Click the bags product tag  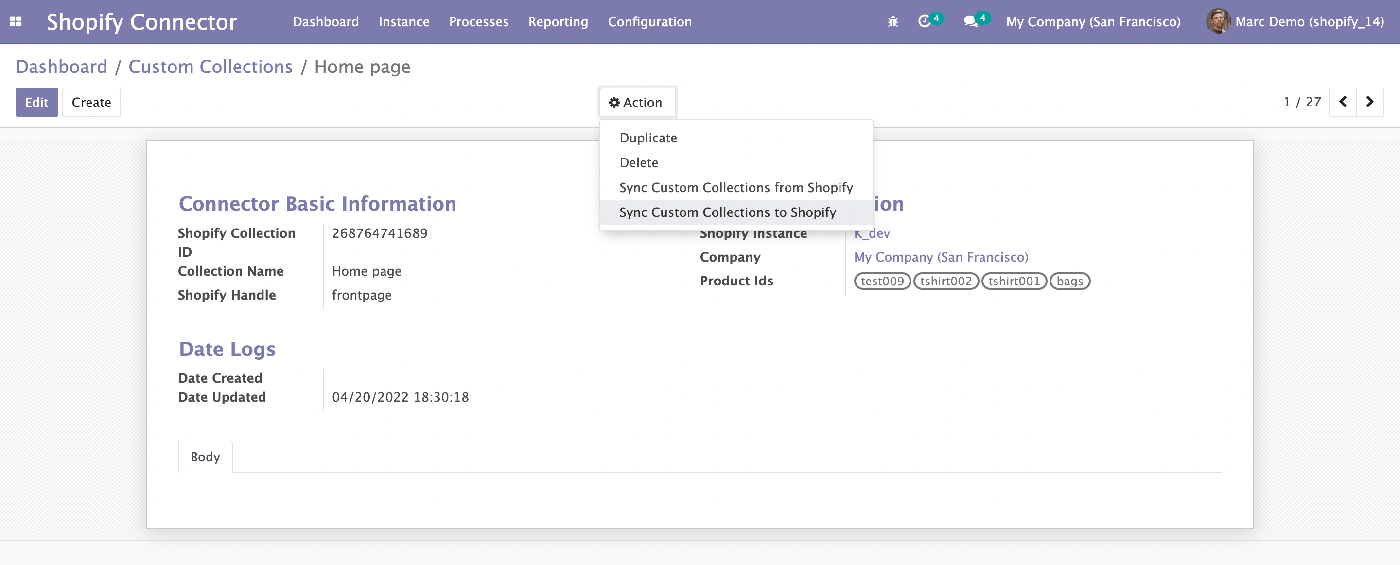[x=1070, y=281]
